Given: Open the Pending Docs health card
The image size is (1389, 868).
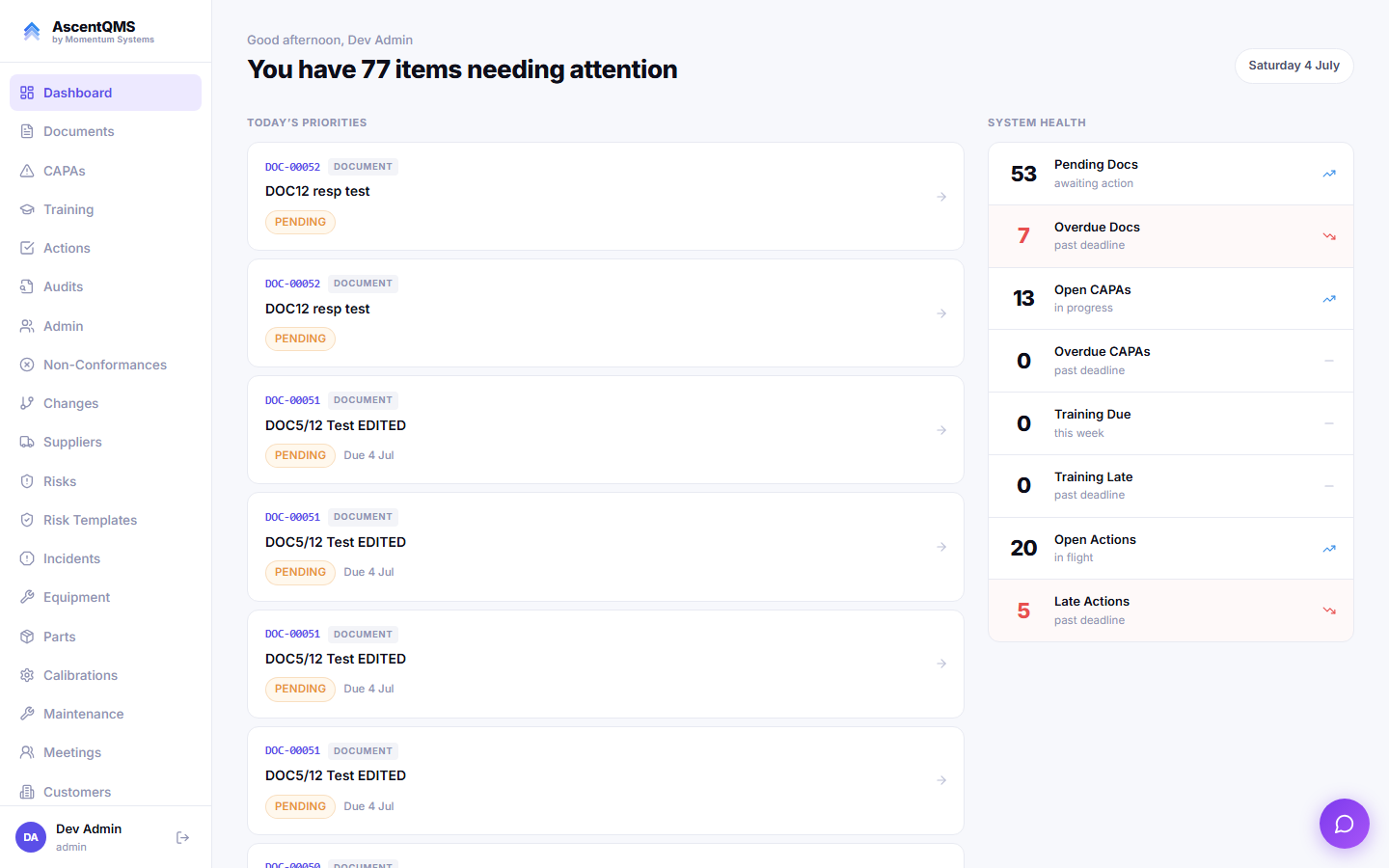Looking at the screenshot, I should tap(1171, 174).
